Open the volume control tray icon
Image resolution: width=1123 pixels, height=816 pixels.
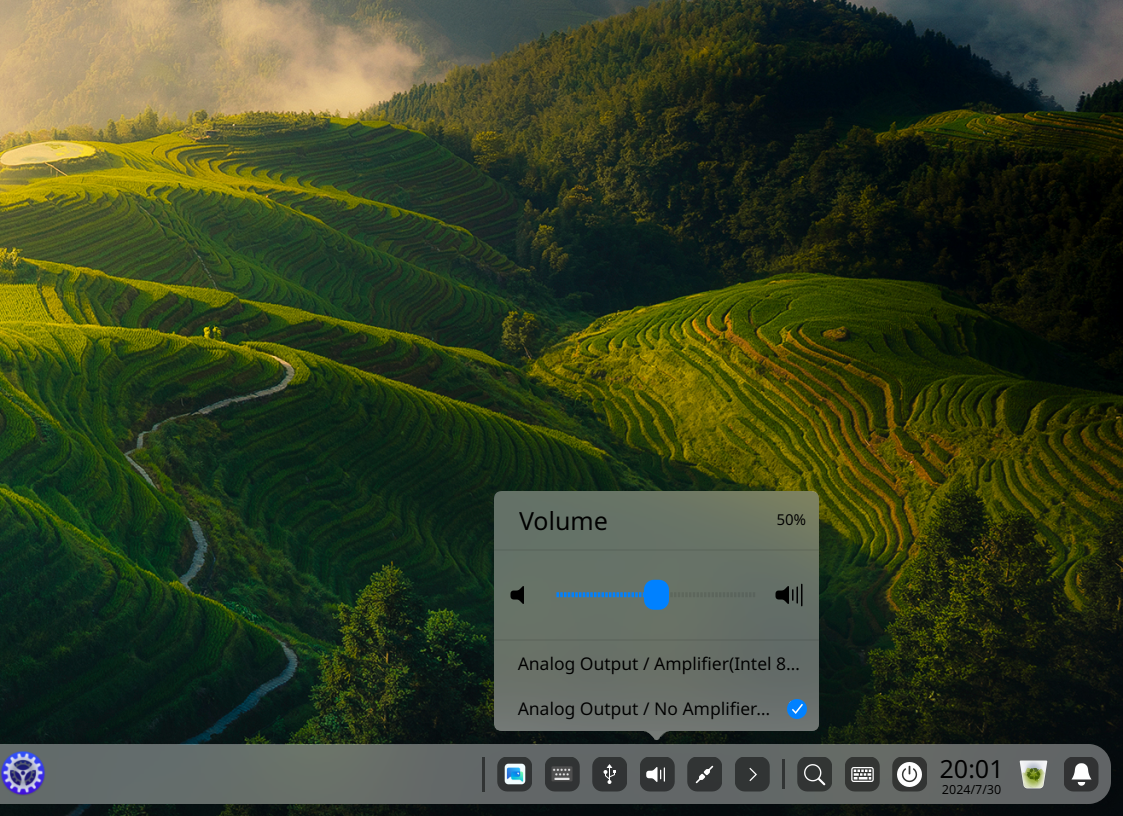pos(657,774)
